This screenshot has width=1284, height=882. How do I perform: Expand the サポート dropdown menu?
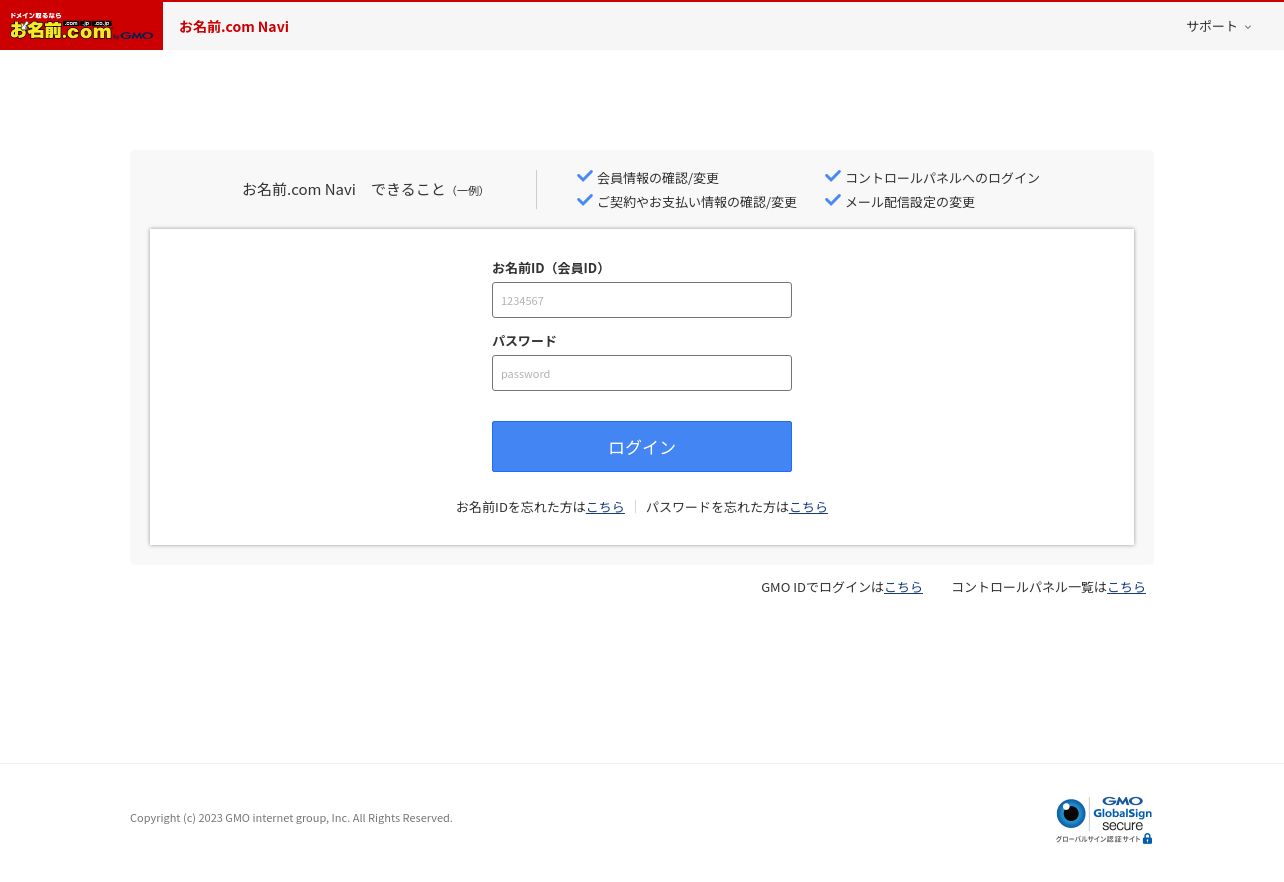[1218, 26]
